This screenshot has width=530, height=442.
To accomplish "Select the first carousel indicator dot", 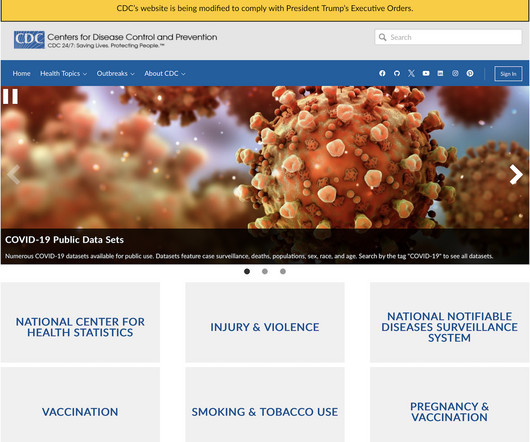I will 247,271.
